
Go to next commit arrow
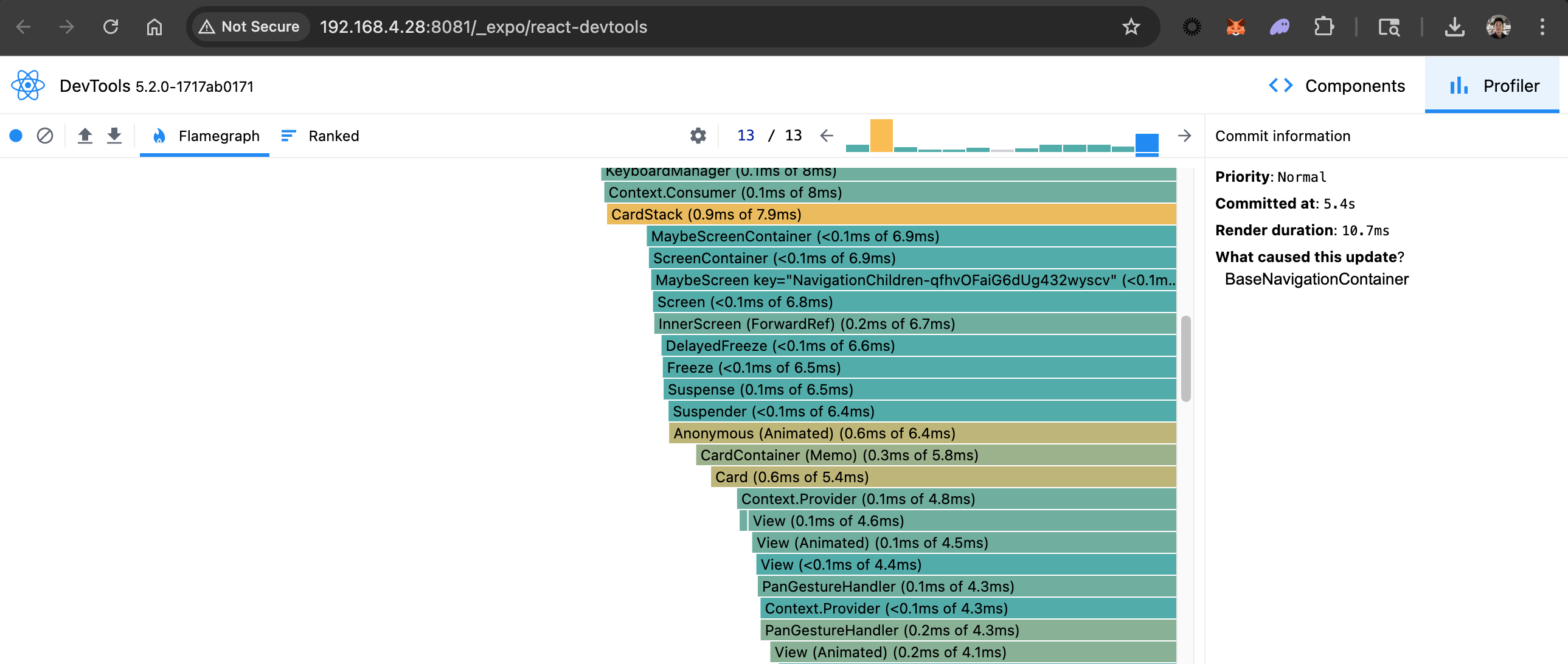coord(1184,136)
